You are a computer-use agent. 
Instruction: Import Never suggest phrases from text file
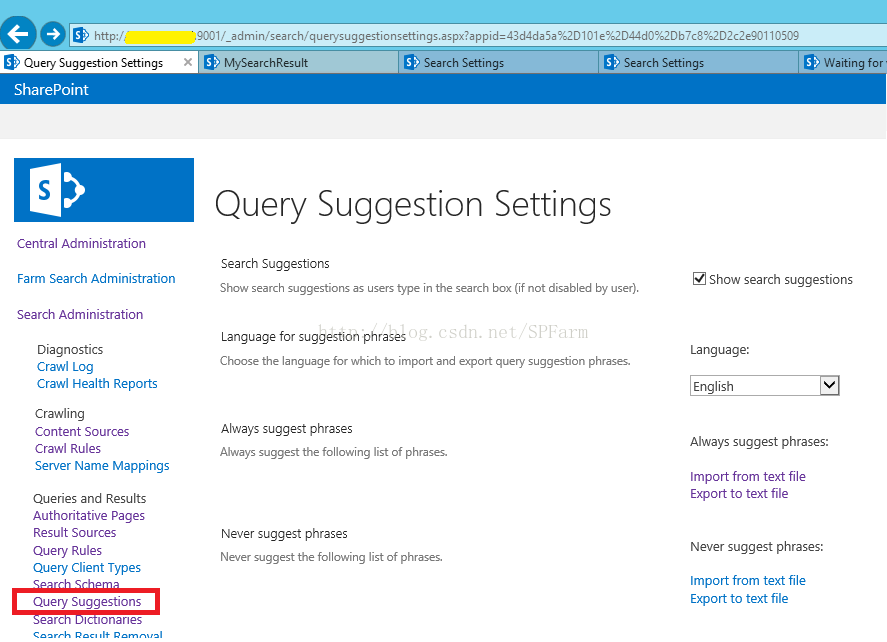point(748,581)
